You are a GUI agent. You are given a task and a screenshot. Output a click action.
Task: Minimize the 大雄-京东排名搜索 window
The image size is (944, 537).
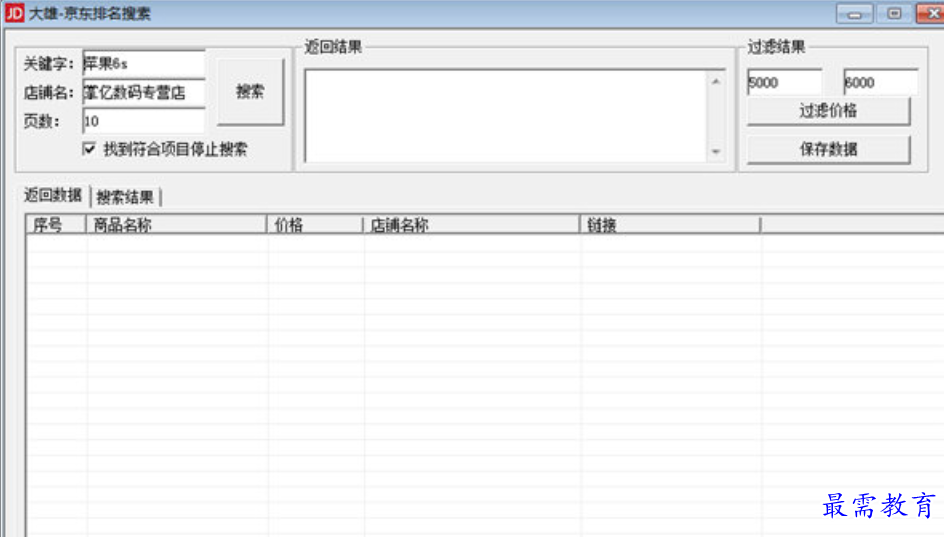click(x=855, y=13)
